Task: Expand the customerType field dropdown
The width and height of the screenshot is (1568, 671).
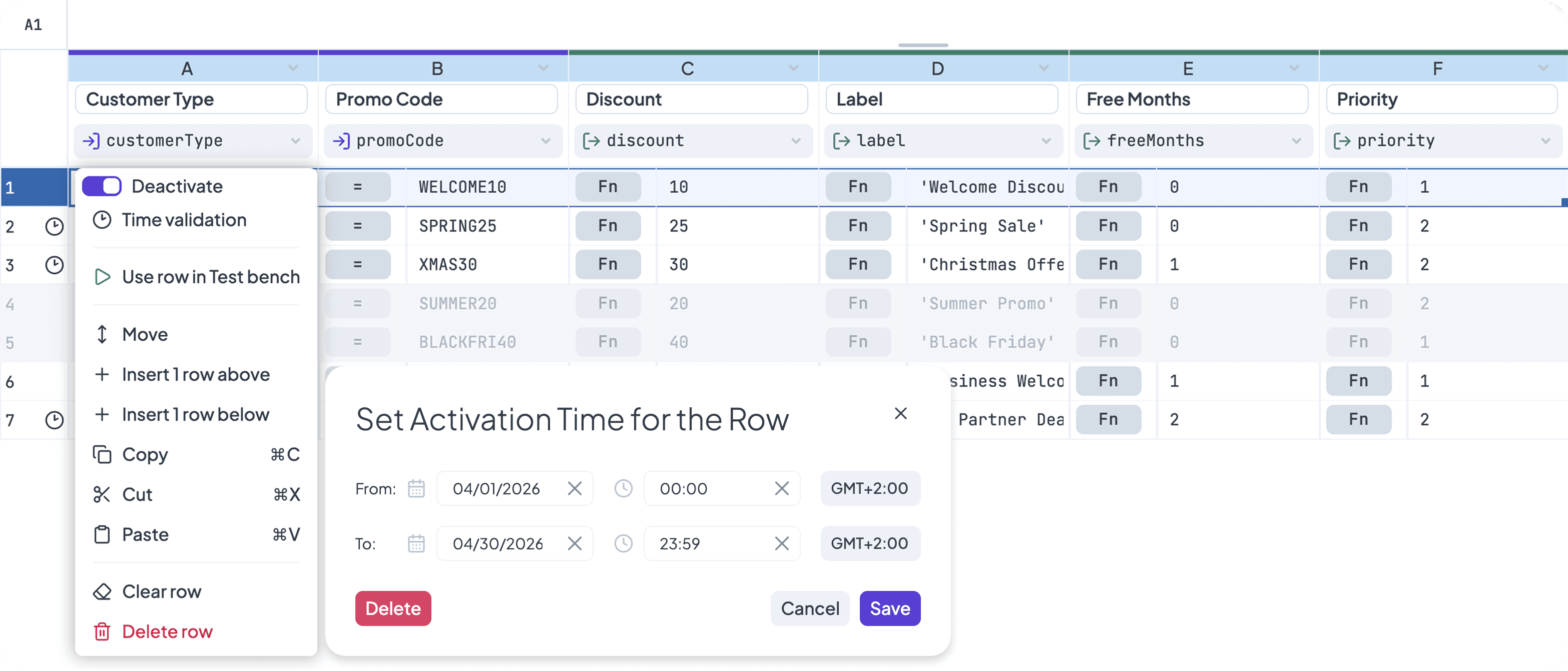Action: [295, 141]
